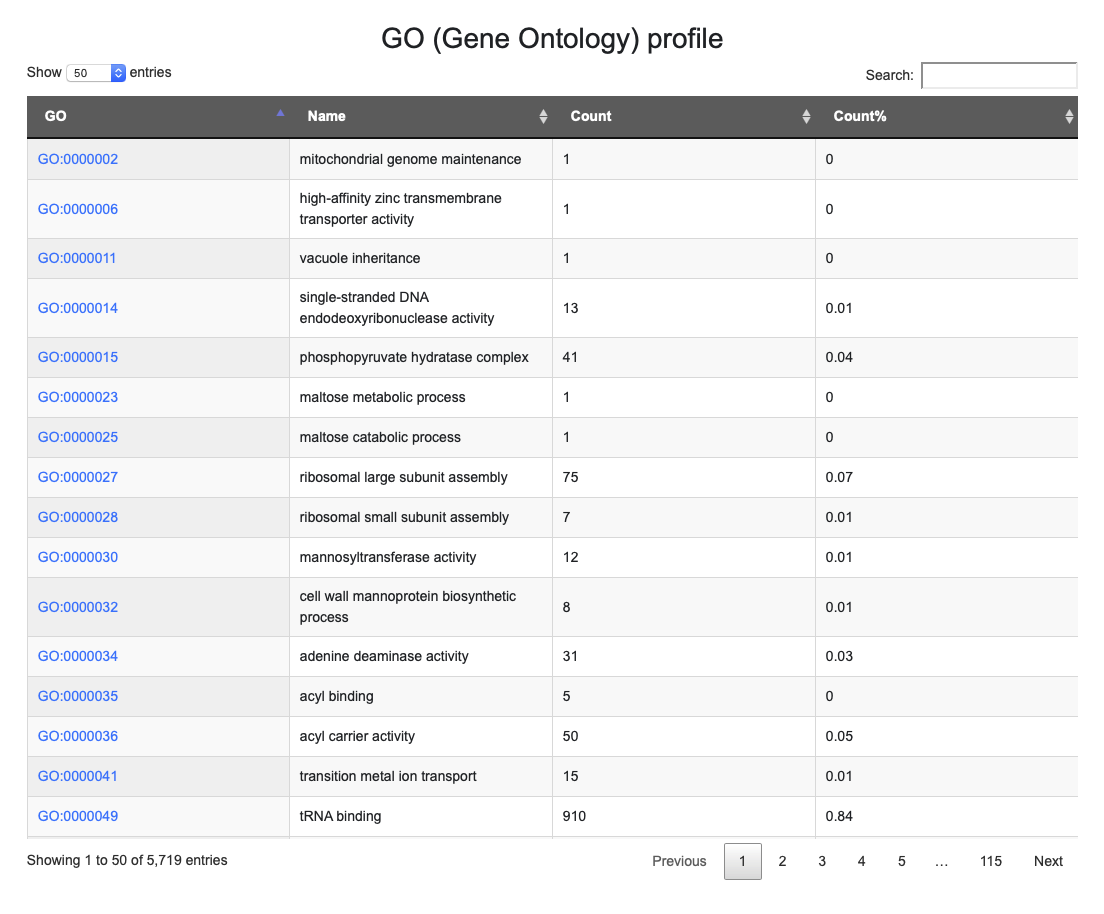Click the Previous pagination button
The width and height of the screenshot is (1104, 914).
click(x=679, y=861)
